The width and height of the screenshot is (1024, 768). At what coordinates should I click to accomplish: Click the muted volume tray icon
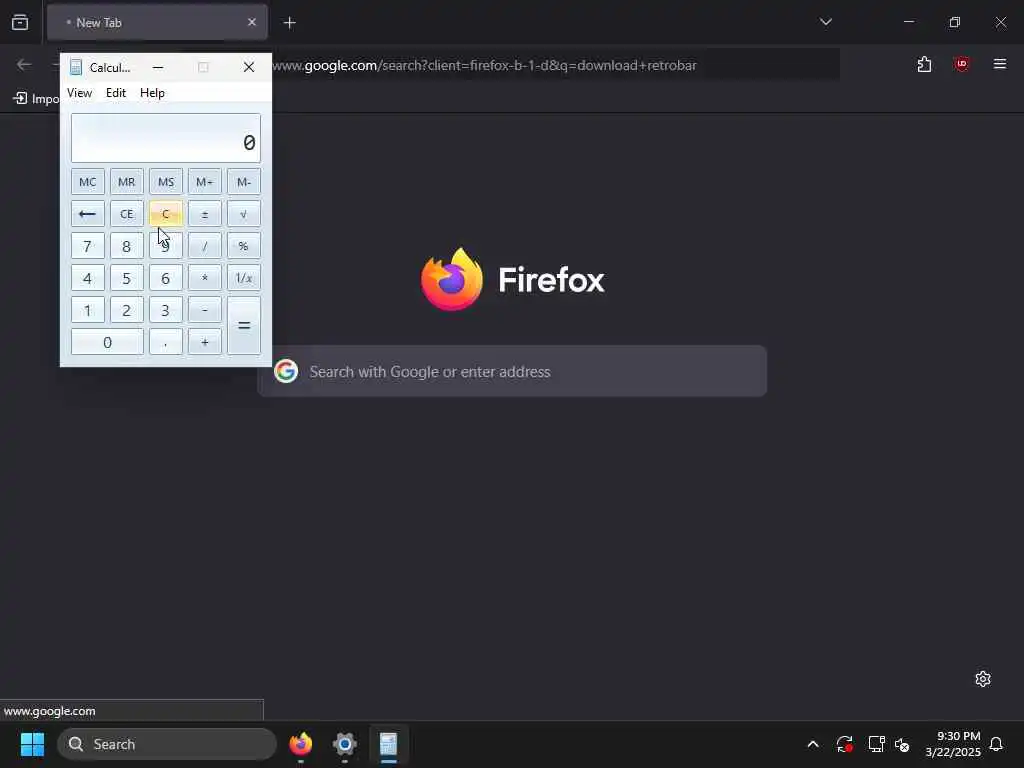902,744
